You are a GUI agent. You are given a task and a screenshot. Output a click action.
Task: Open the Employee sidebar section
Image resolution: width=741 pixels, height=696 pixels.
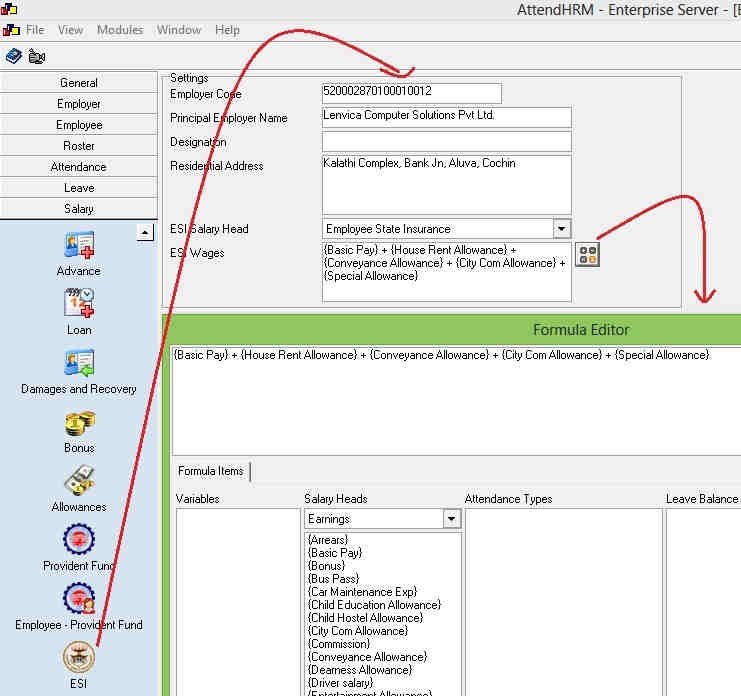[79, 125]
